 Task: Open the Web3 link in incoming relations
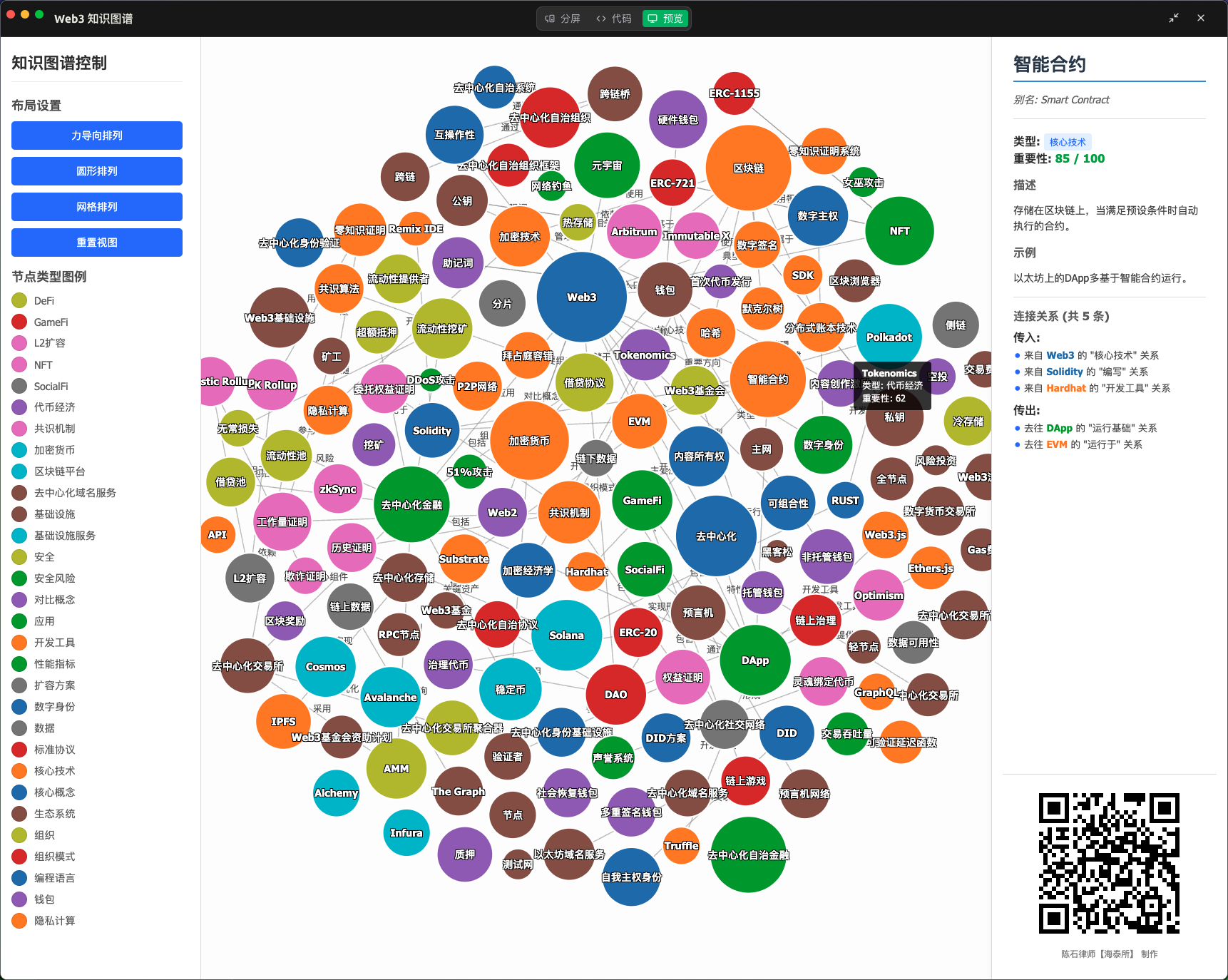pyautogui.click(x=1060, y=355)
